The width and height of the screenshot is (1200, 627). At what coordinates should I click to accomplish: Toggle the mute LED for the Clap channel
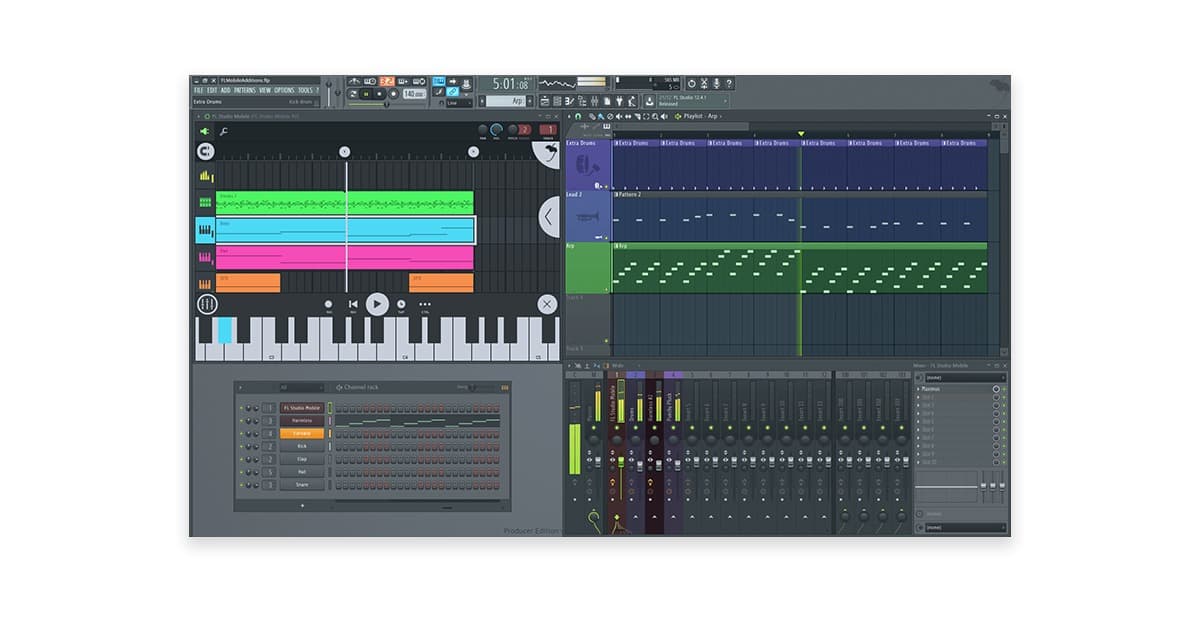[x=241, y=459]
